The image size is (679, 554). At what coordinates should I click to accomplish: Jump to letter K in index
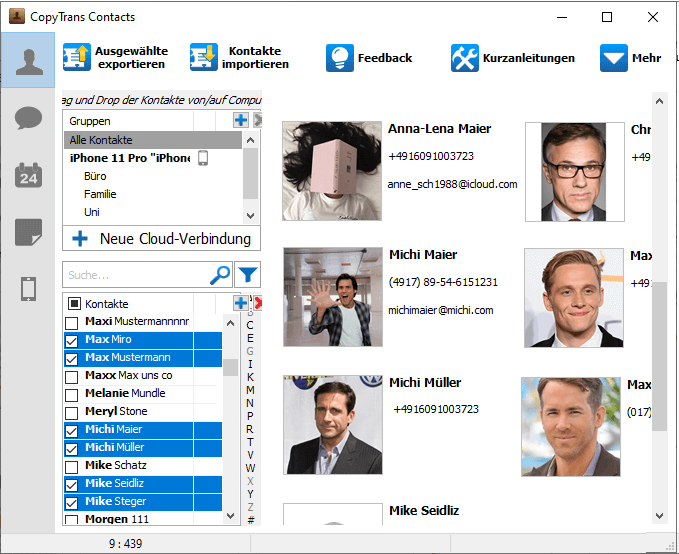pos(250,377)
